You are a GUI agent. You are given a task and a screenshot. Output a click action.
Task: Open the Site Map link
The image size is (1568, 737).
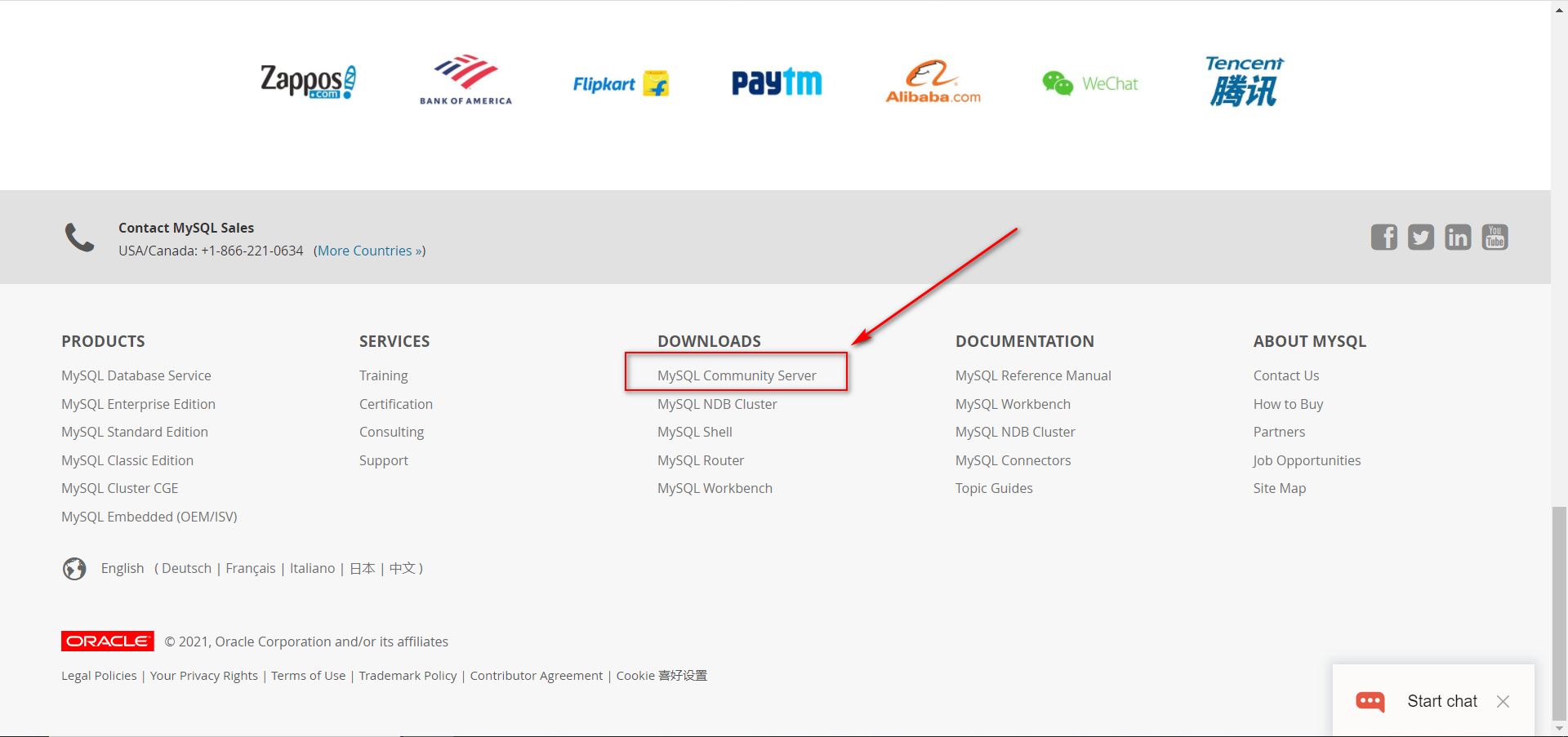pos(1280,488)
